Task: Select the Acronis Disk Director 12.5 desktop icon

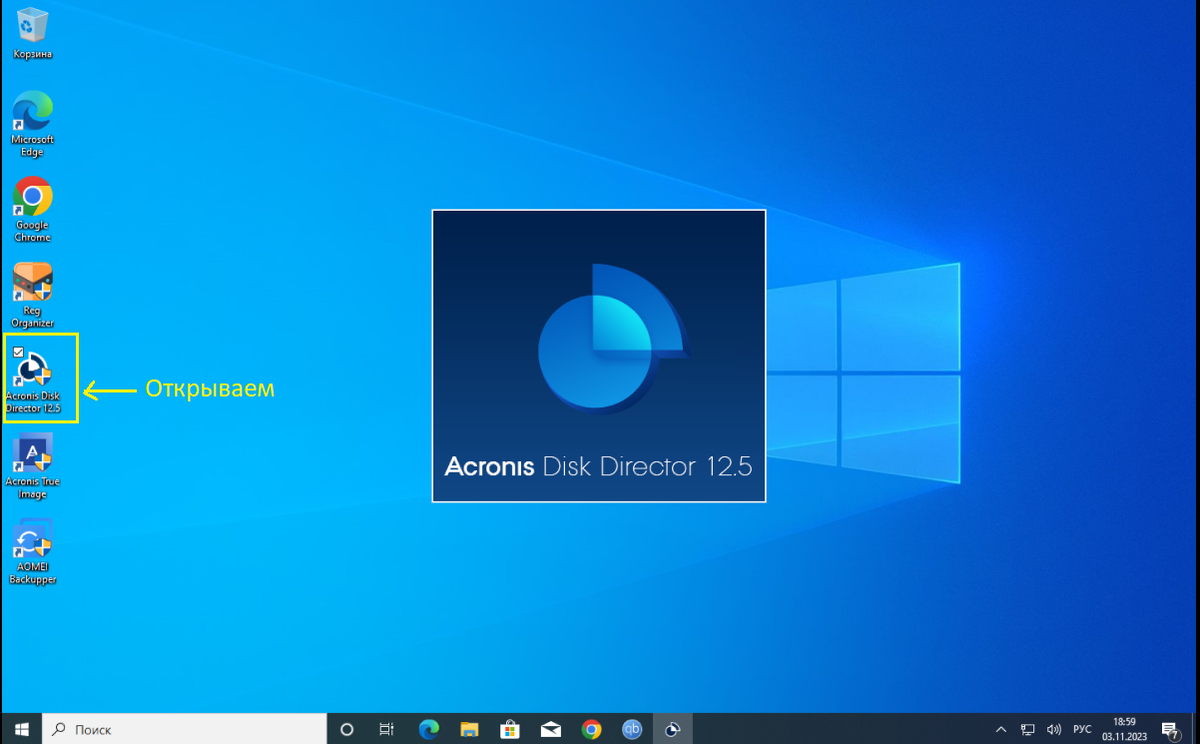Action: click(32, 380)
